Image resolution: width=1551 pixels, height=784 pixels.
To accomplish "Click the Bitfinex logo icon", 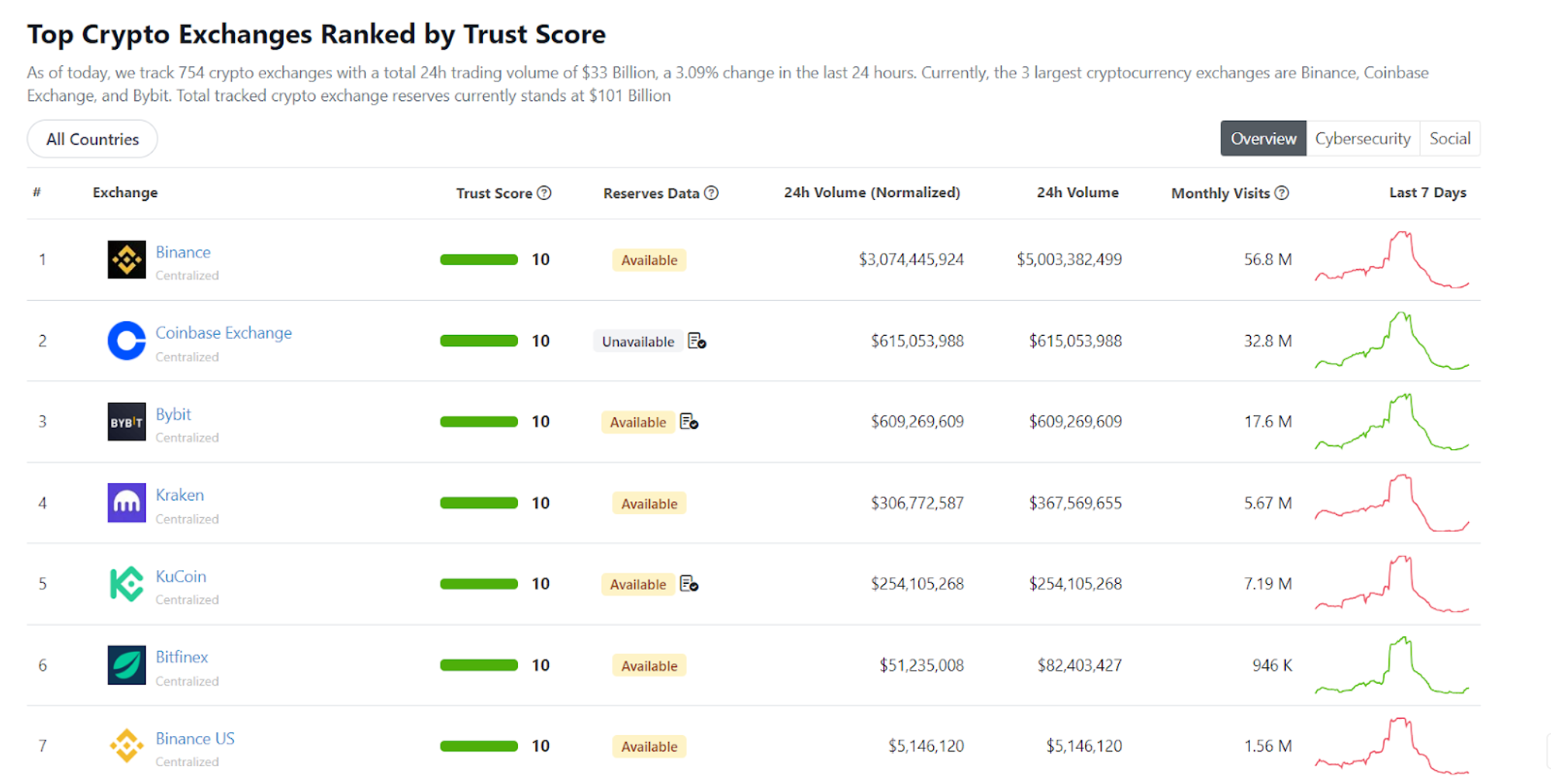I will tap(126, 665).
